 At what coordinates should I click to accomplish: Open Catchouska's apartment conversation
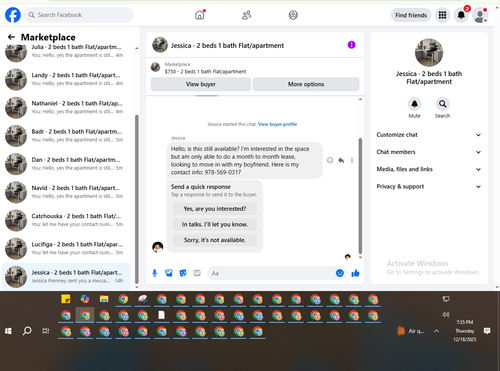[x=67, y=220]
